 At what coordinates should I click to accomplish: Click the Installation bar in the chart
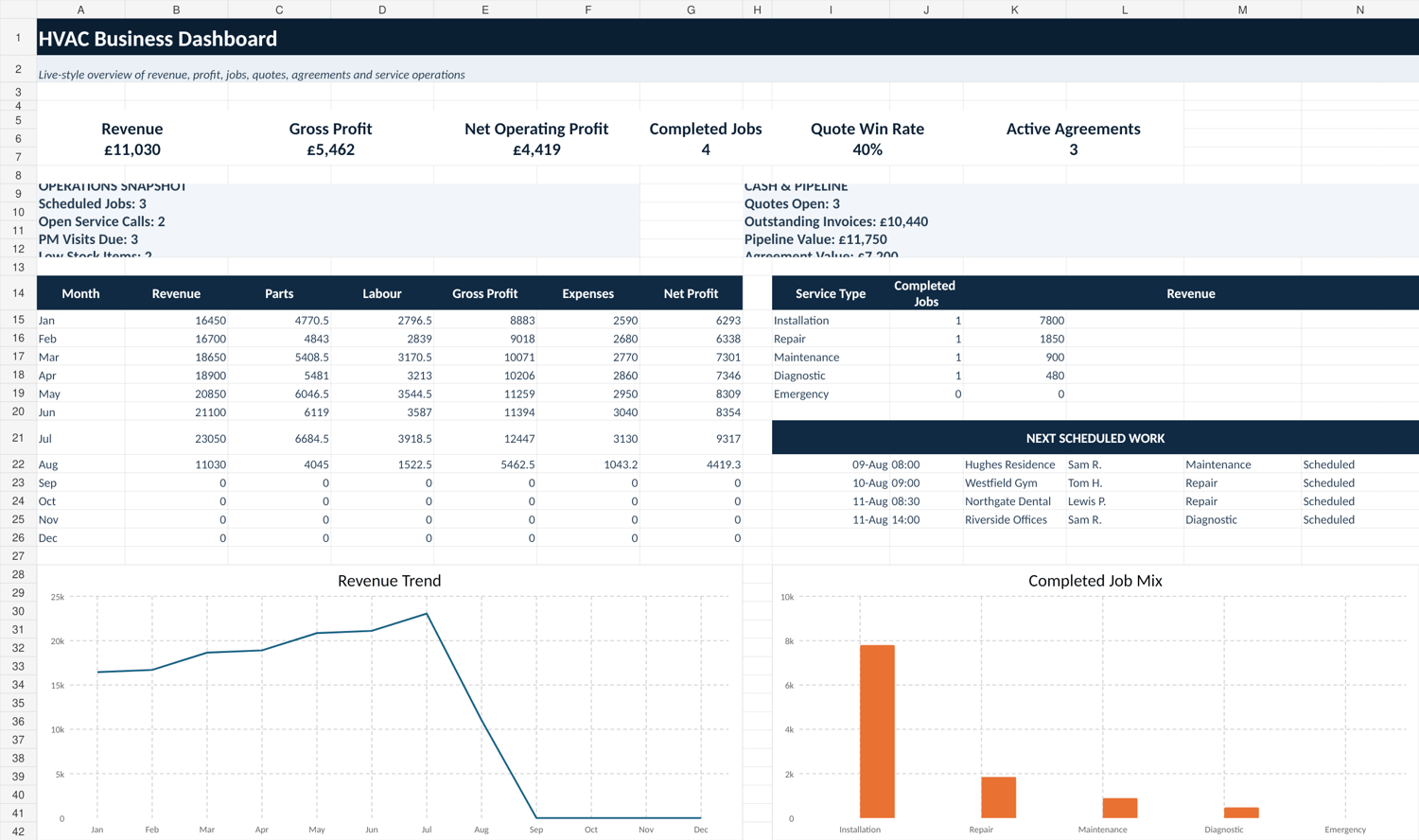877,731
